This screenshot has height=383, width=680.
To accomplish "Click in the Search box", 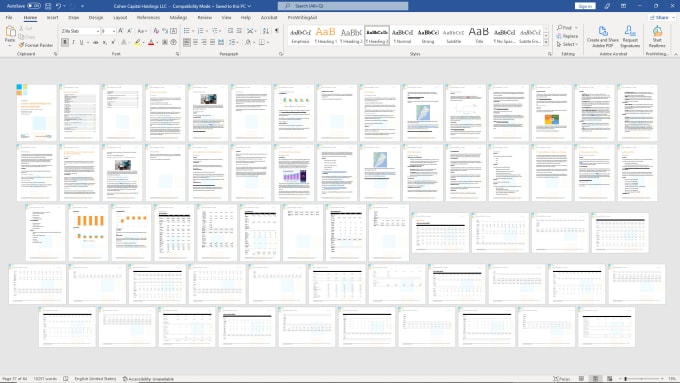I will (x=343, y=6).
